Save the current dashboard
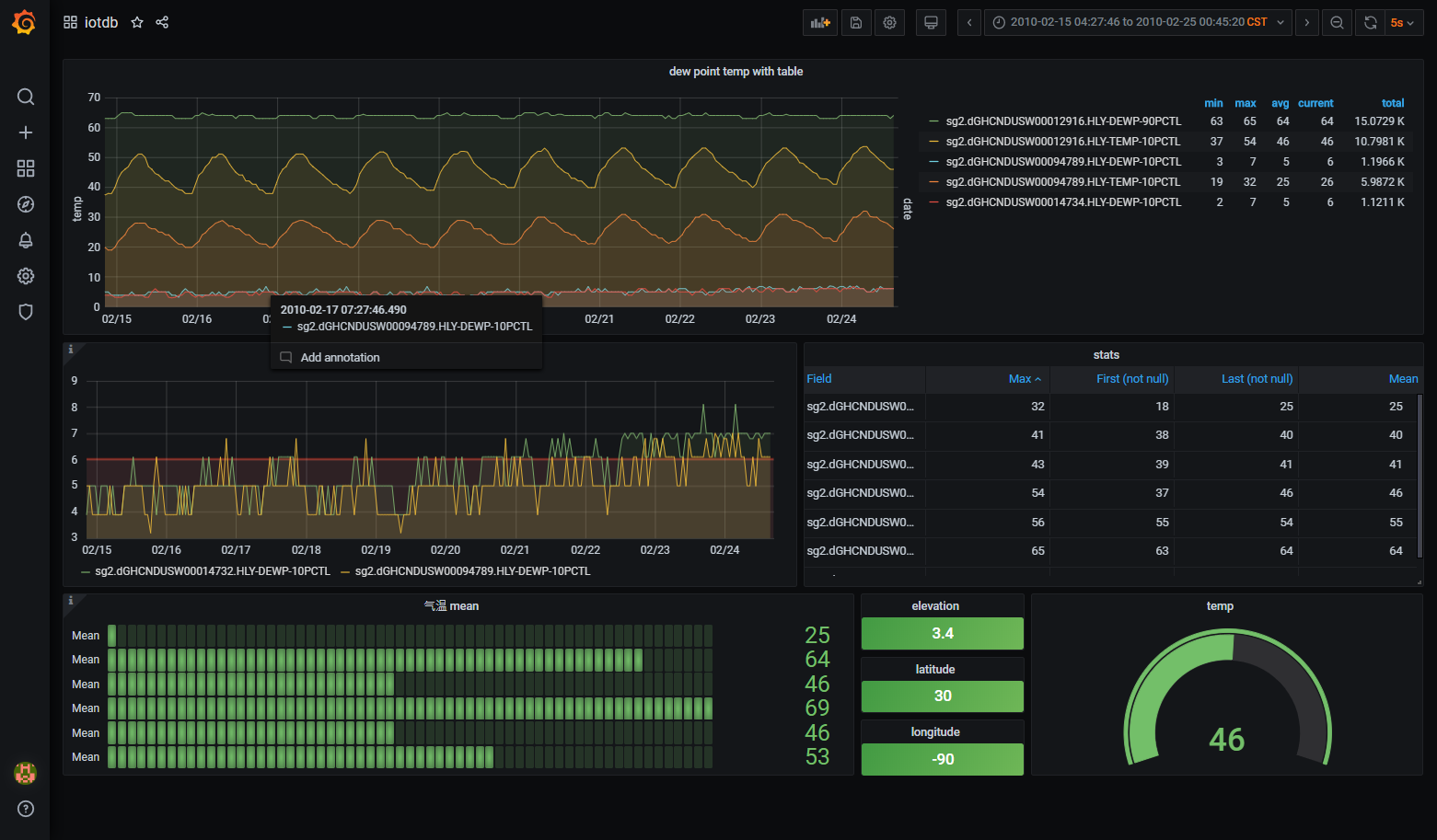Viewport: 1437px width, 840px height. [x=855, y=22]
